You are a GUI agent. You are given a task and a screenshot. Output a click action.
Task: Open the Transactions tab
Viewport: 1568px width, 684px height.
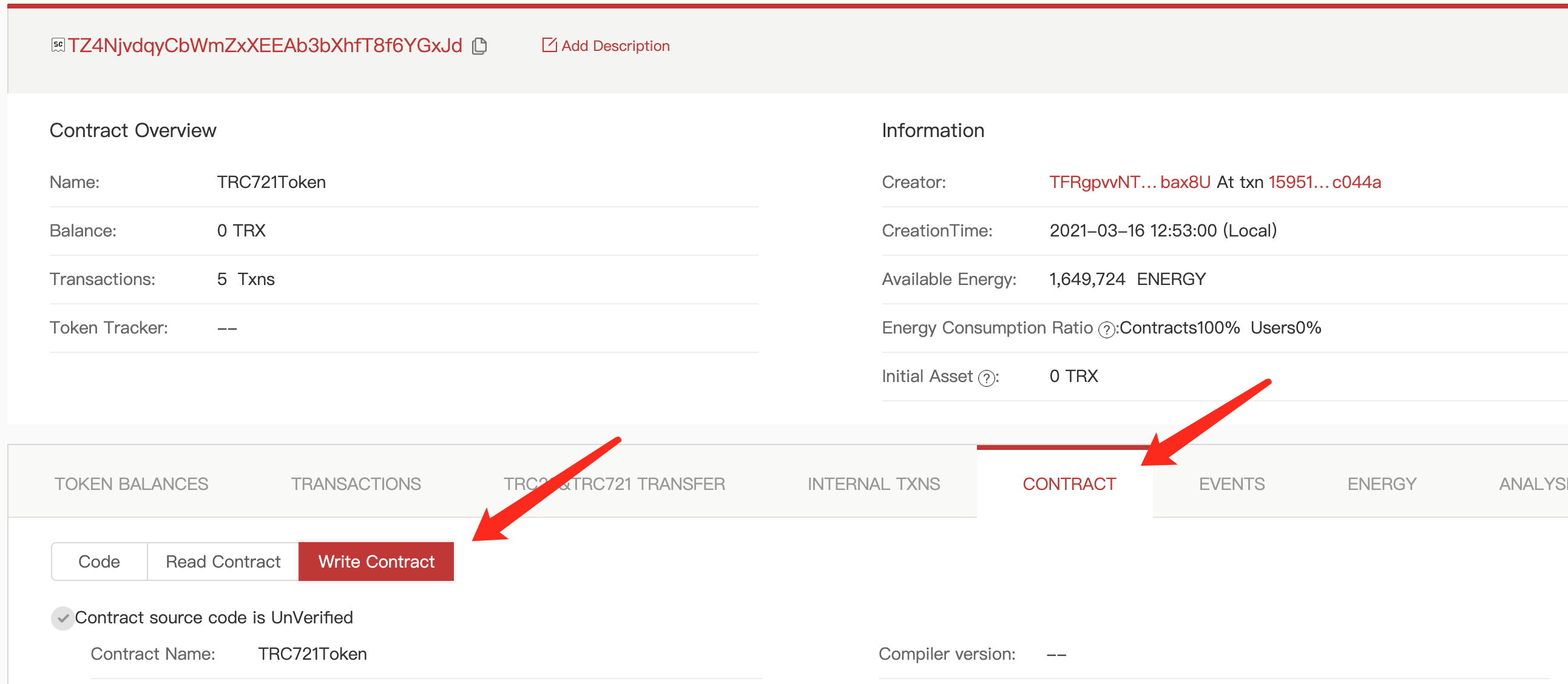(x=356, y=483)
